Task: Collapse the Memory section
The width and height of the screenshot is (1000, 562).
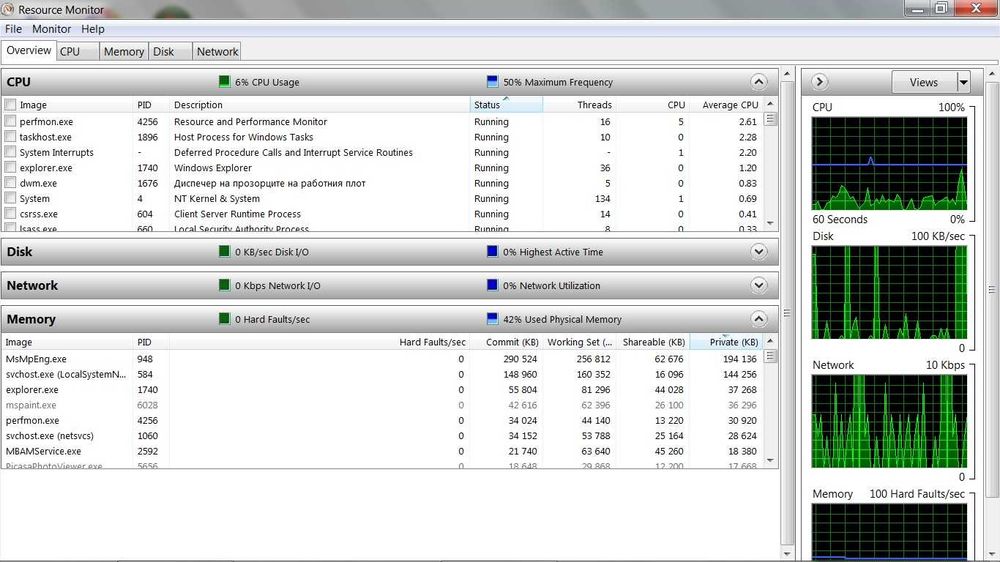Action: (758, 318)
